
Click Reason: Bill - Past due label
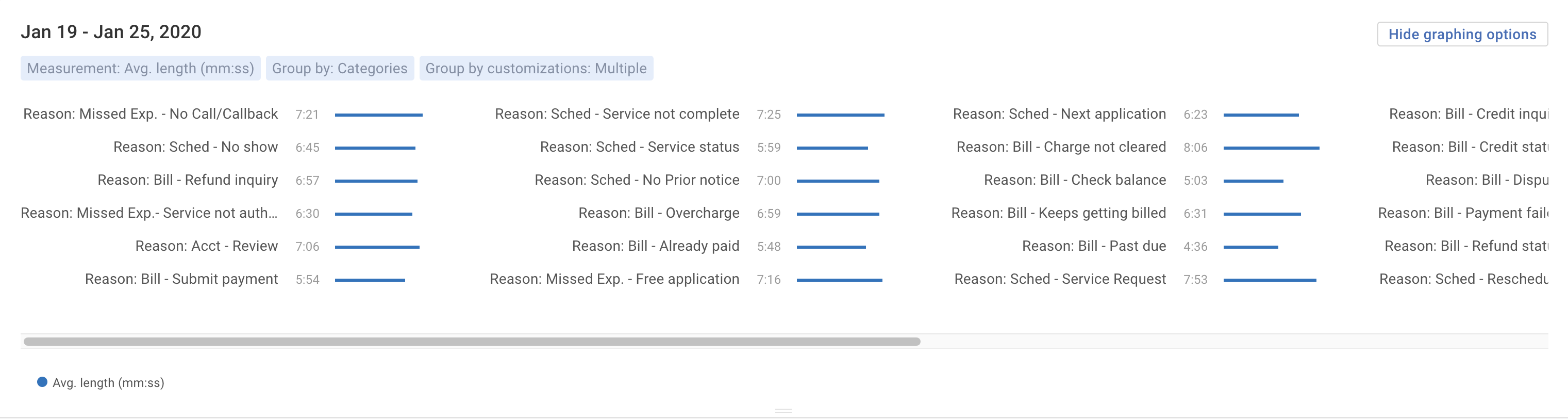pos(1094,246)
